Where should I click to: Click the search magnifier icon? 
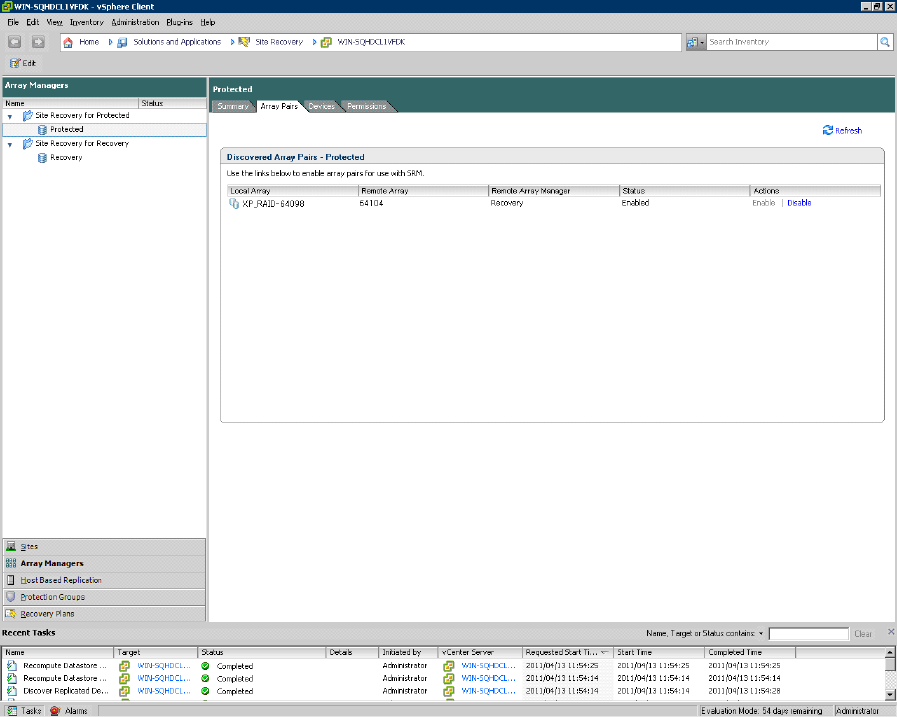pos(884,42)
